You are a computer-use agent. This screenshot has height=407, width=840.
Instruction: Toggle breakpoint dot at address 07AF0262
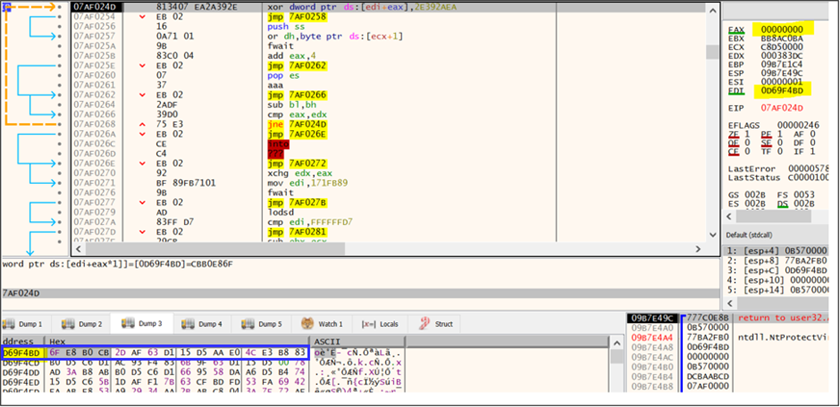coord(62,94)
